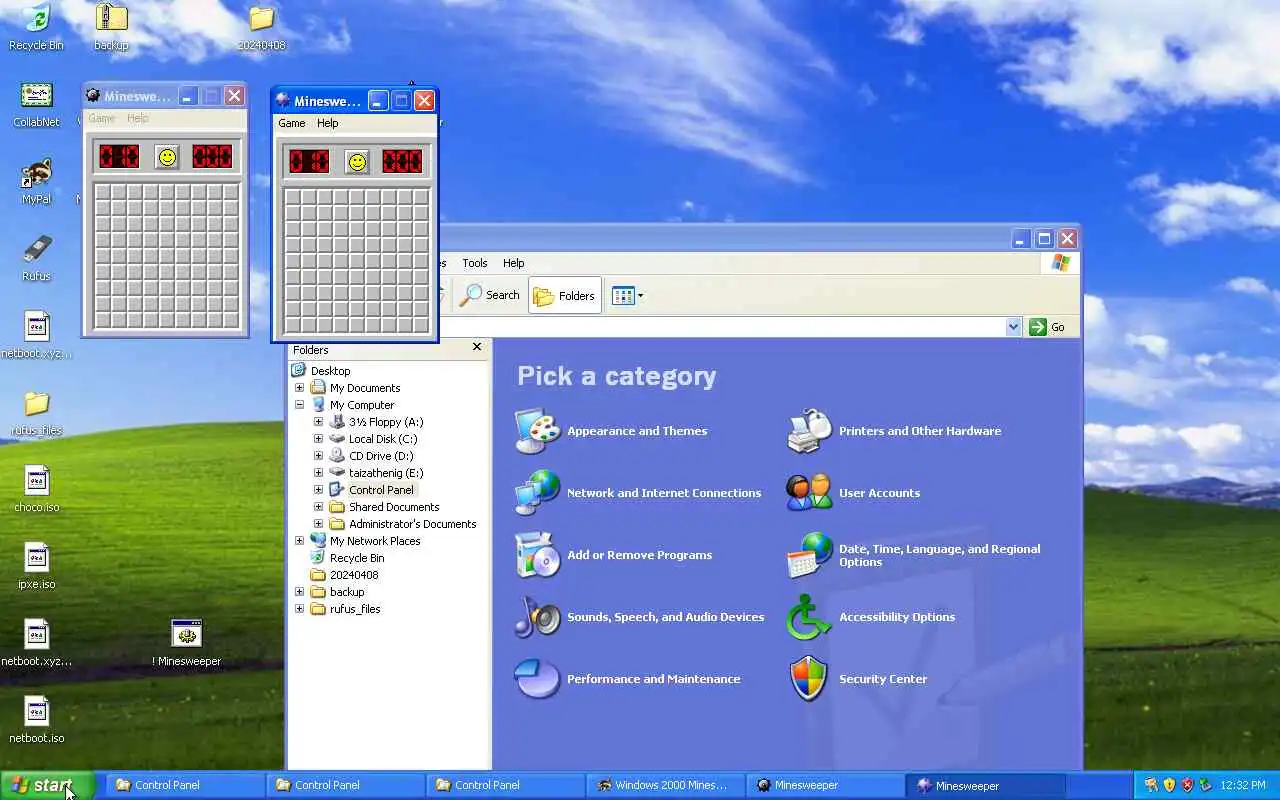Select taizathenig (E:) in the folder tree

386,473
